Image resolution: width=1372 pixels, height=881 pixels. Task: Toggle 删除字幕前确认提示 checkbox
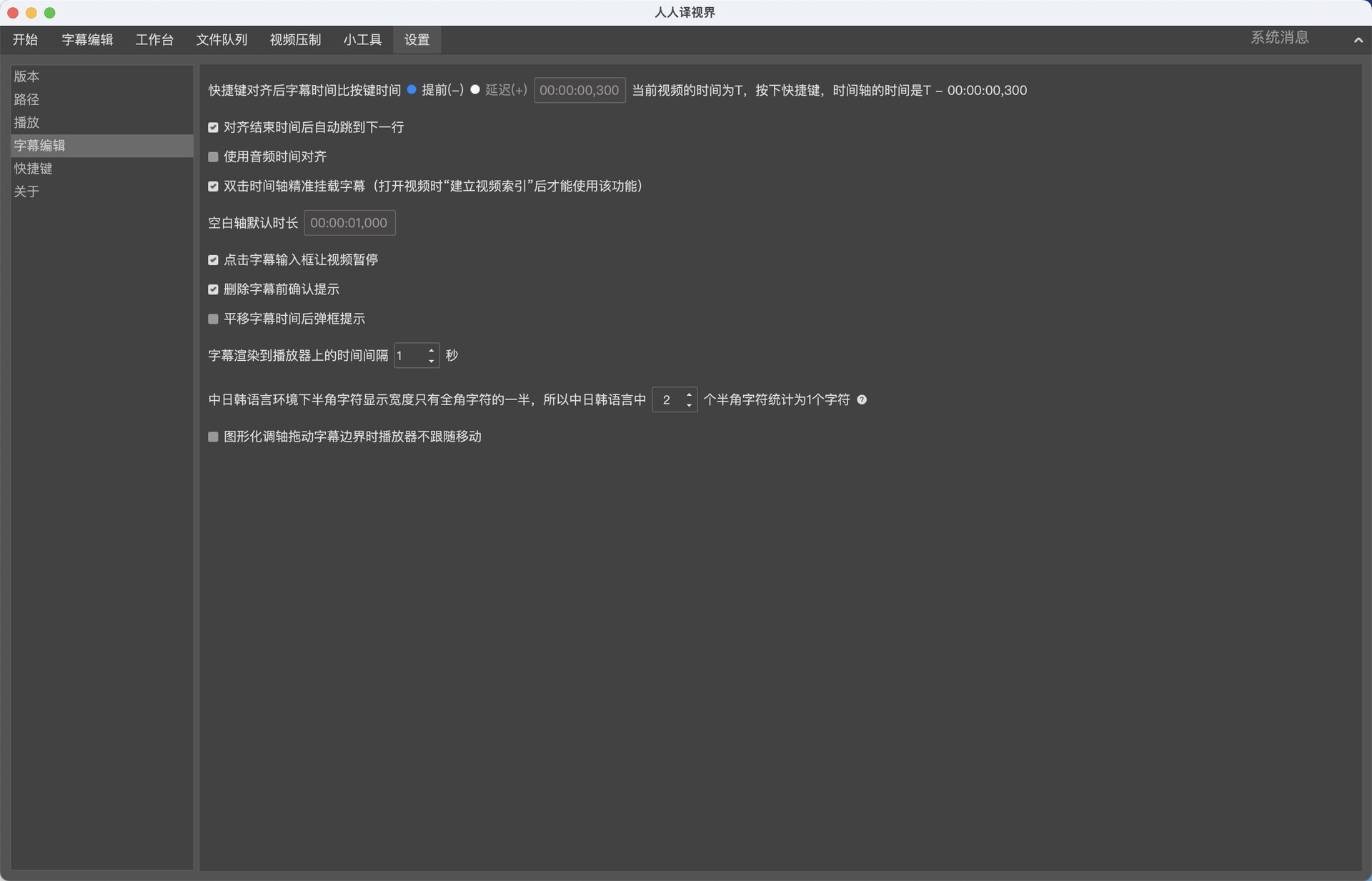click(x=213, y=289)
